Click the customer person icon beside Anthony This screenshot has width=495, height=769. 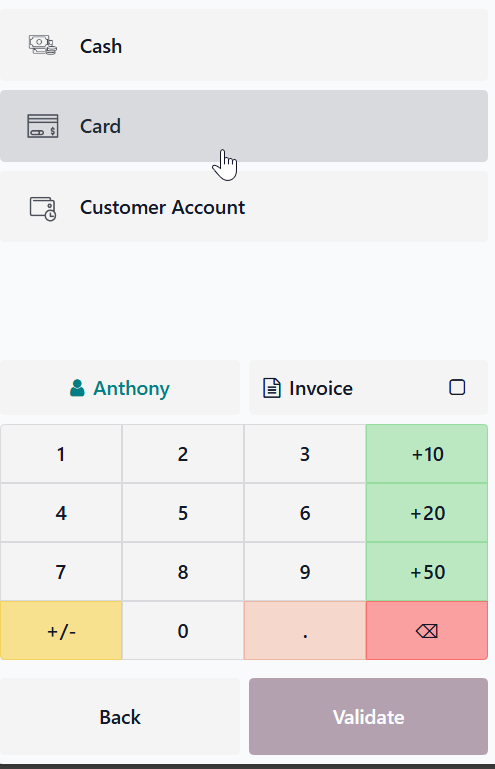[x=77, y=388]
